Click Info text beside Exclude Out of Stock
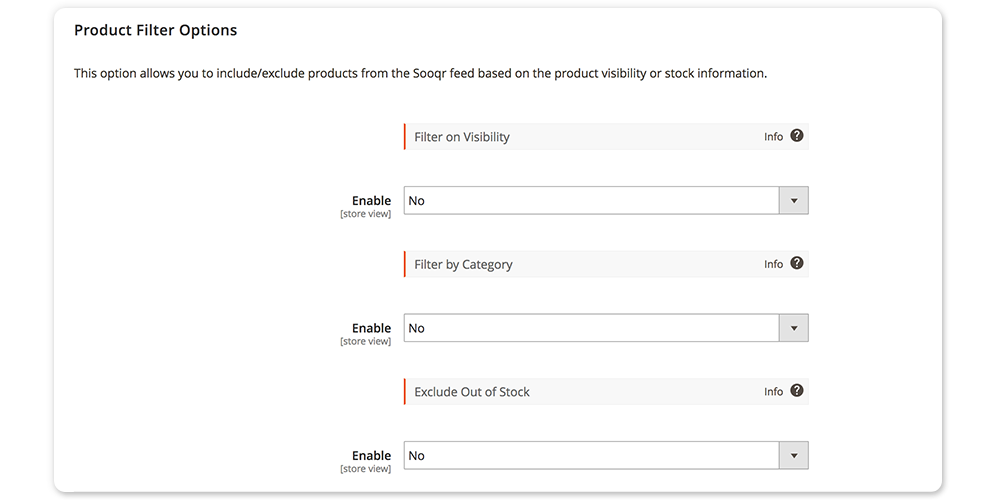The image size is (1000, 500). pos(773,392)
